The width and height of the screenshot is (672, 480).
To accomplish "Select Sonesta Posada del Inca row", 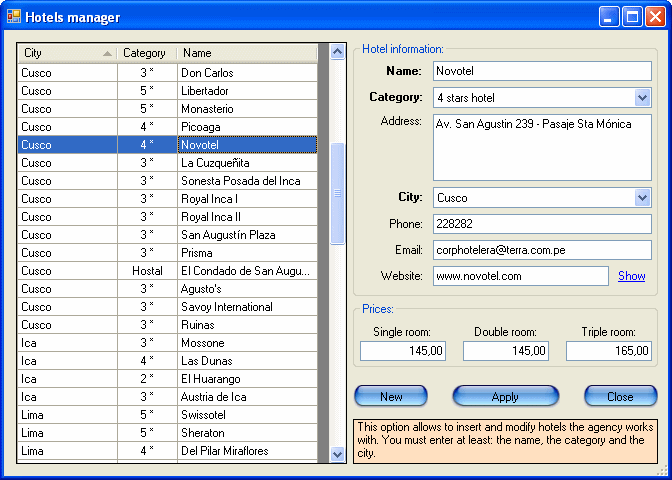I will point(168,181).
